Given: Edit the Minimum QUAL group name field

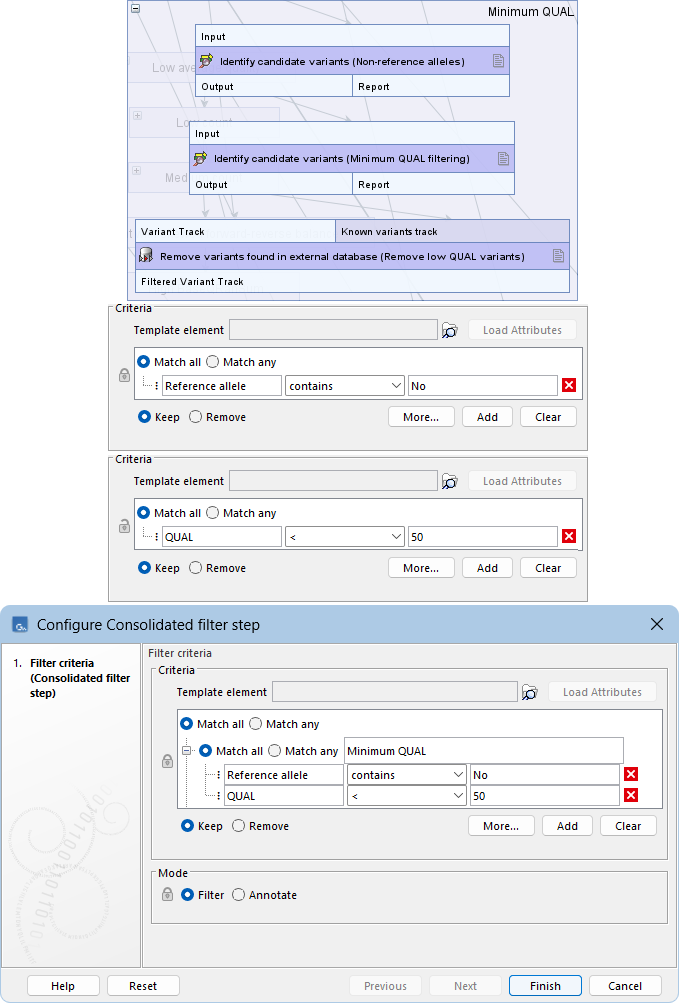Looking at the screenshot, I should tap(484, 751).
